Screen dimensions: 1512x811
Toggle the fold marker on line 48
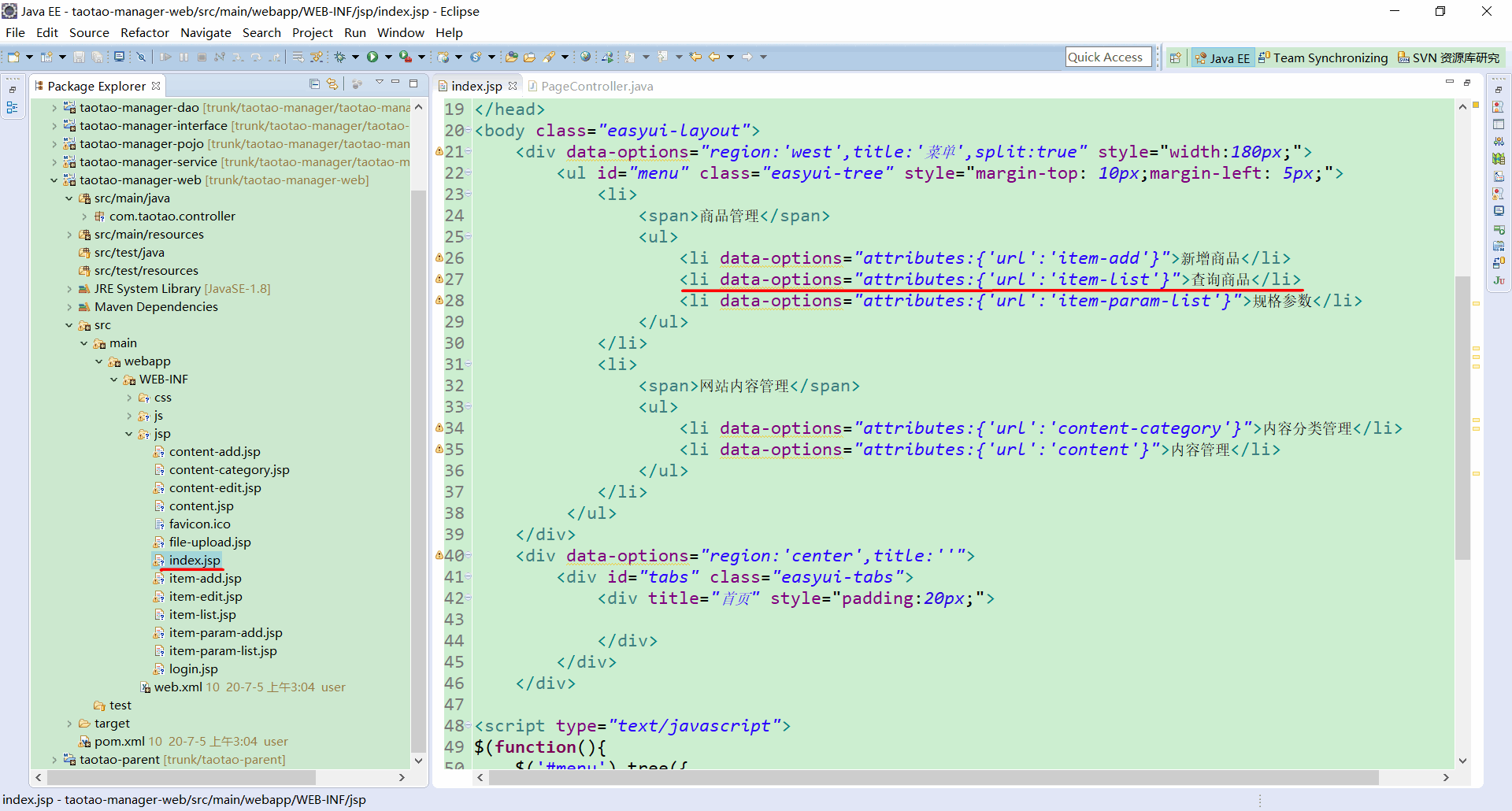tap(469, 726)
